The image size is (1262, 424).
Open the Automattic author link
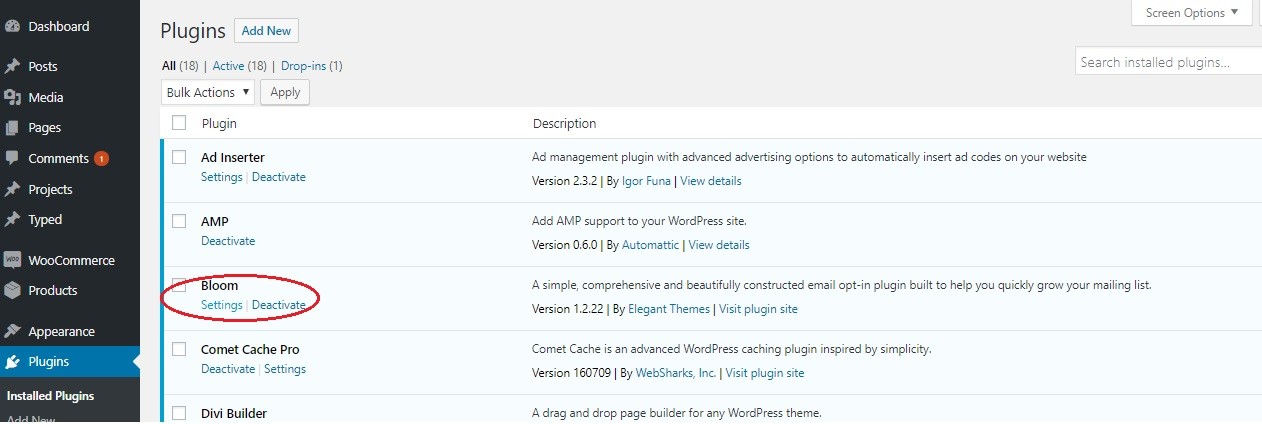(x=651, y=245)
